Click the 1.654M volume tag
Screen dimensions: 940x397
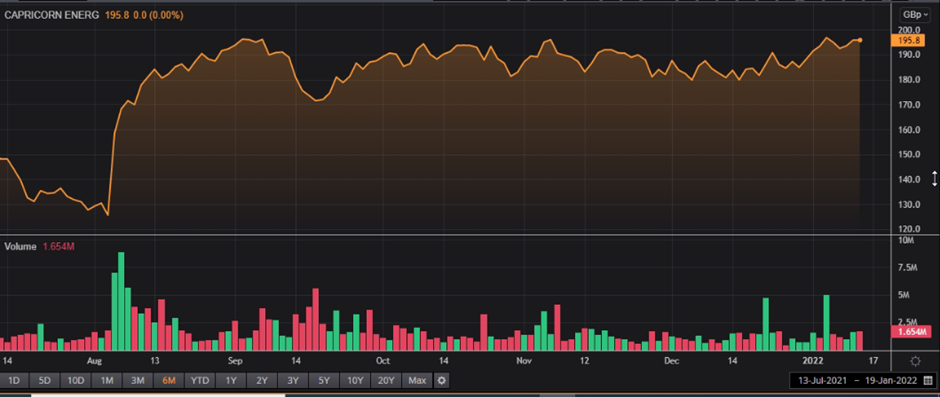point(911,332)
